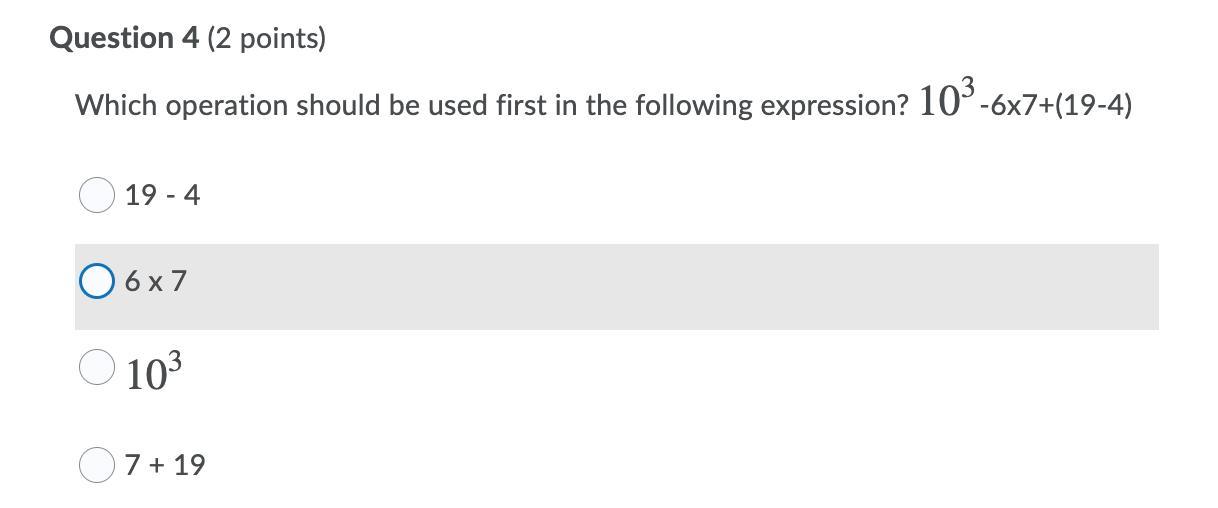Select the "7 + 19" radio button
The width and height of the screenshot is (1218, 508).
97,464
